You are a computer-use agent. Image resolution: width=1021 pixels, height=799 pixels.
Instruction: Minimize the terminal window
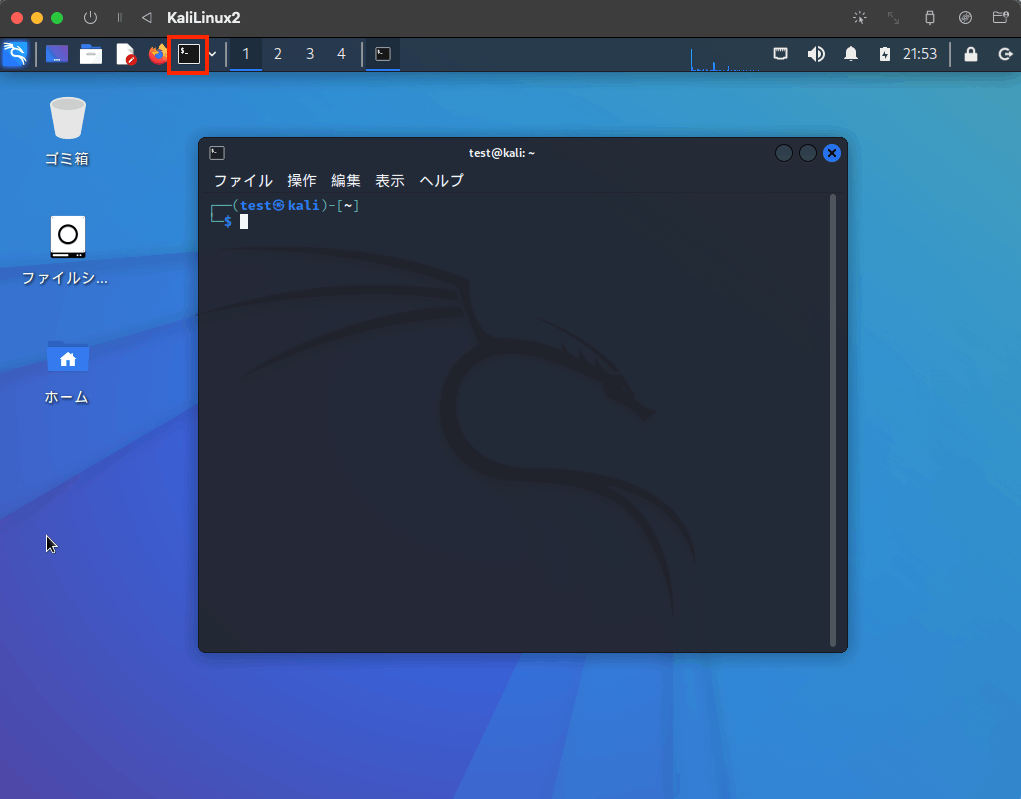tap(784, 153)
